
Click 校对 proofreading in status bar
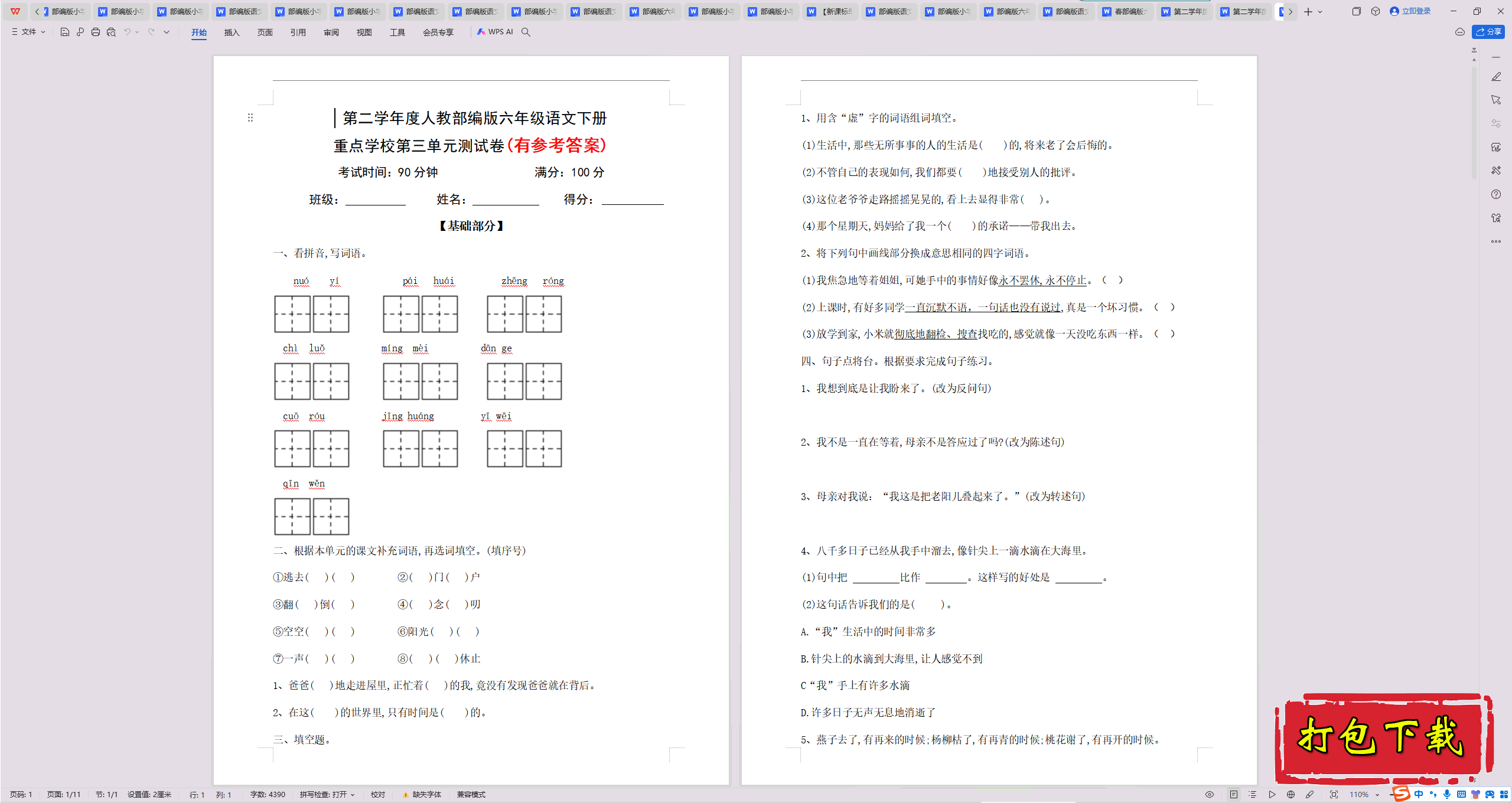pyautogui.click(x=378, y=795)
